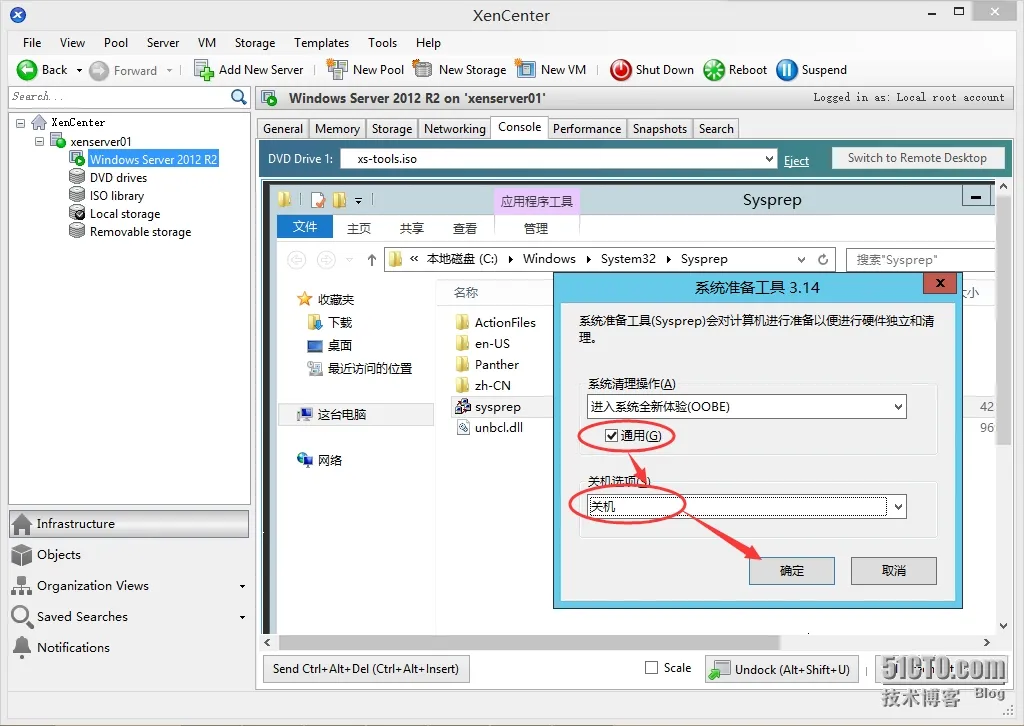This screenshot has width=1024, height=726.
Task: Click the New Storage toolbar icon
Action: pos(423,69)
